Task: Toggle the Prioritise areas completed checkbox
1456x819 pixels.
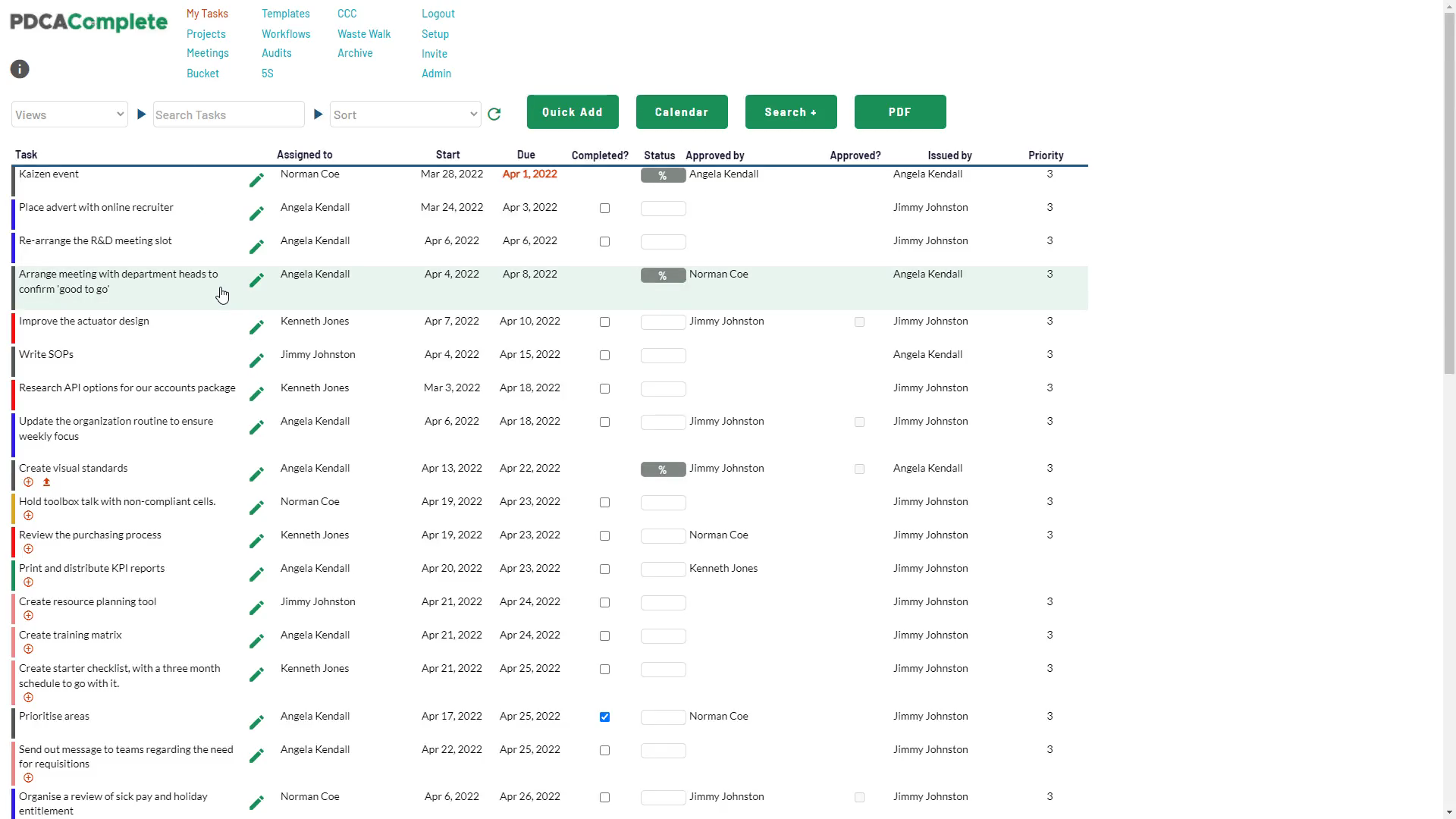Action: point(604,717)
